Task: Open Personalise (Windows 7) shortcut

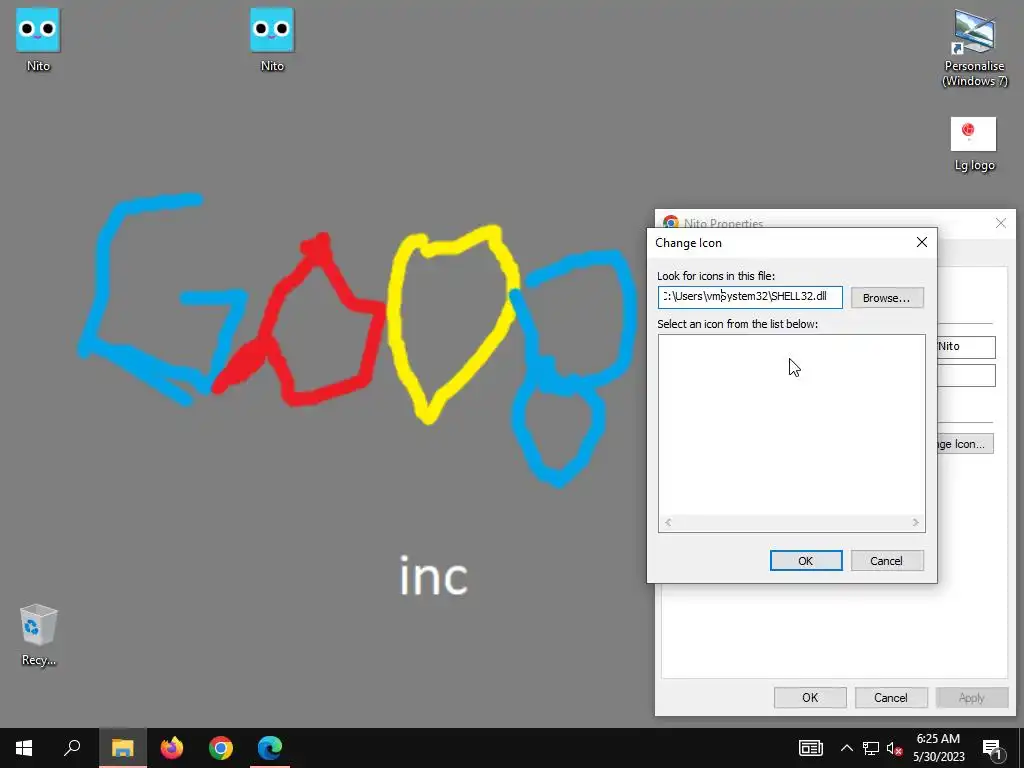Action: pos(974,47)
